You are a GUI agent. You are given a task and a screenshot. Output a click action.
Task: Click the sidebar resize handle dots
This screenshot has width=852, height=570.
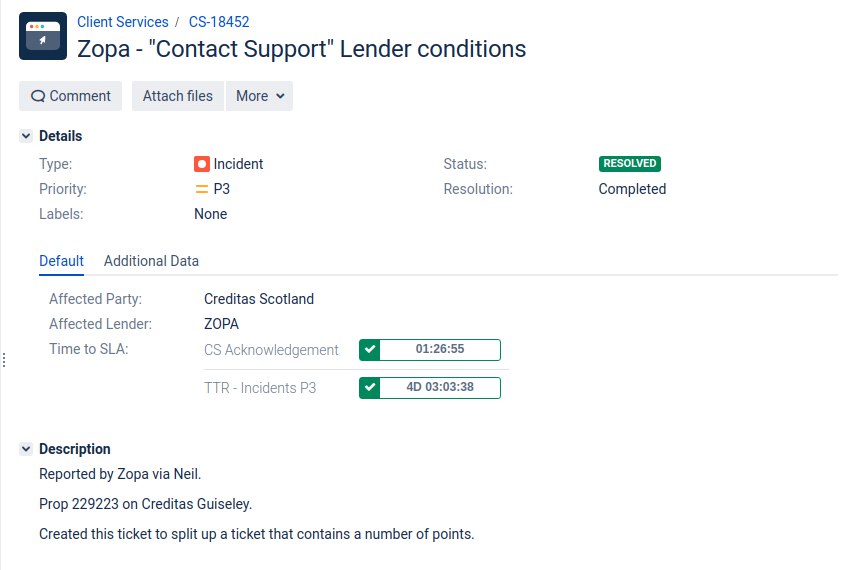pyautogui.click(x=4, y=360)
